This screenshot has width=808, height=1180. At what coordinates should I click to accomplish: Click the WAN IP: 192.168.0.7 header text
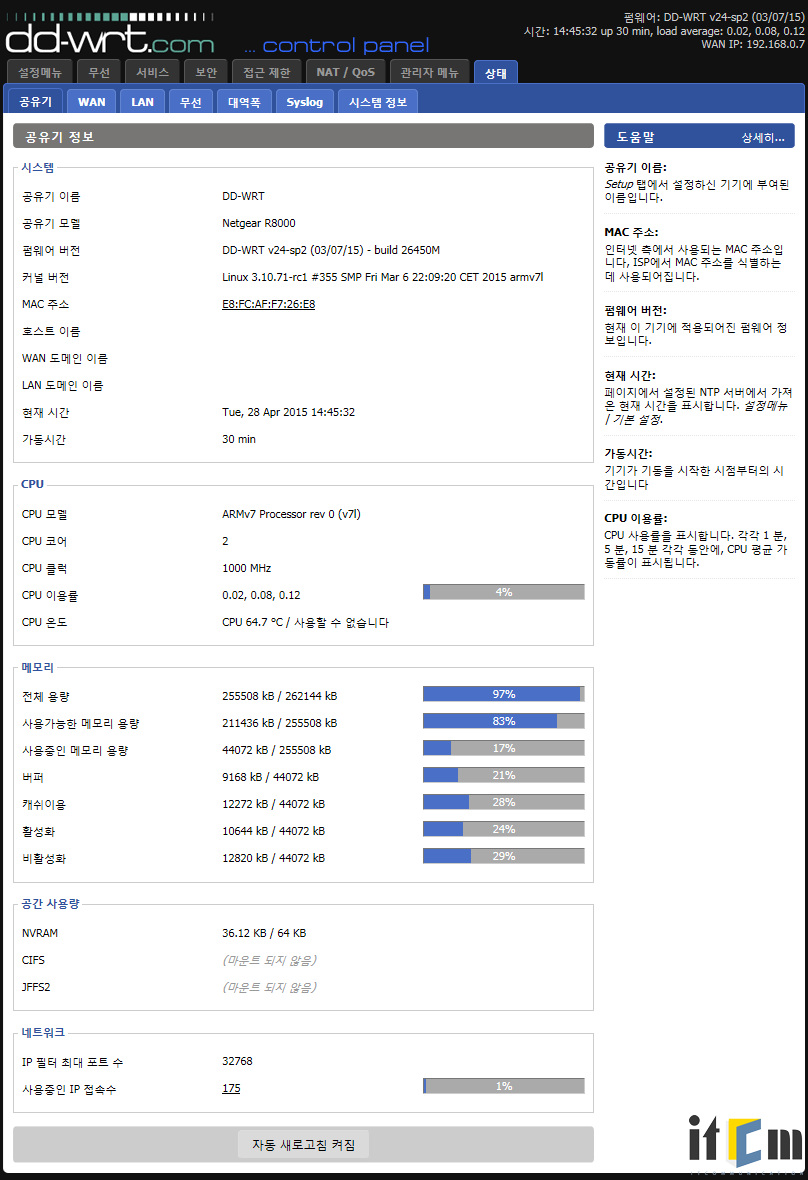click(x=752, y=44)
